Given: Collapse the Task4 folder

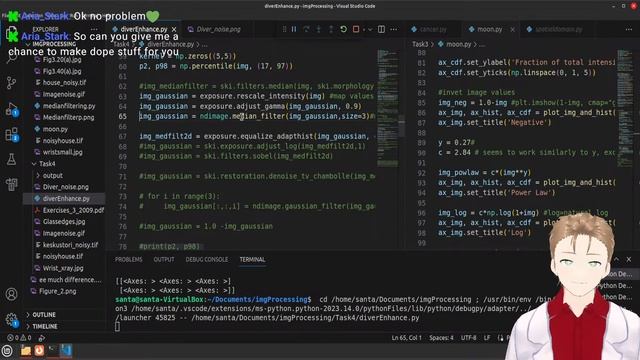Looking at the screenshot, I should coord(47,164).
